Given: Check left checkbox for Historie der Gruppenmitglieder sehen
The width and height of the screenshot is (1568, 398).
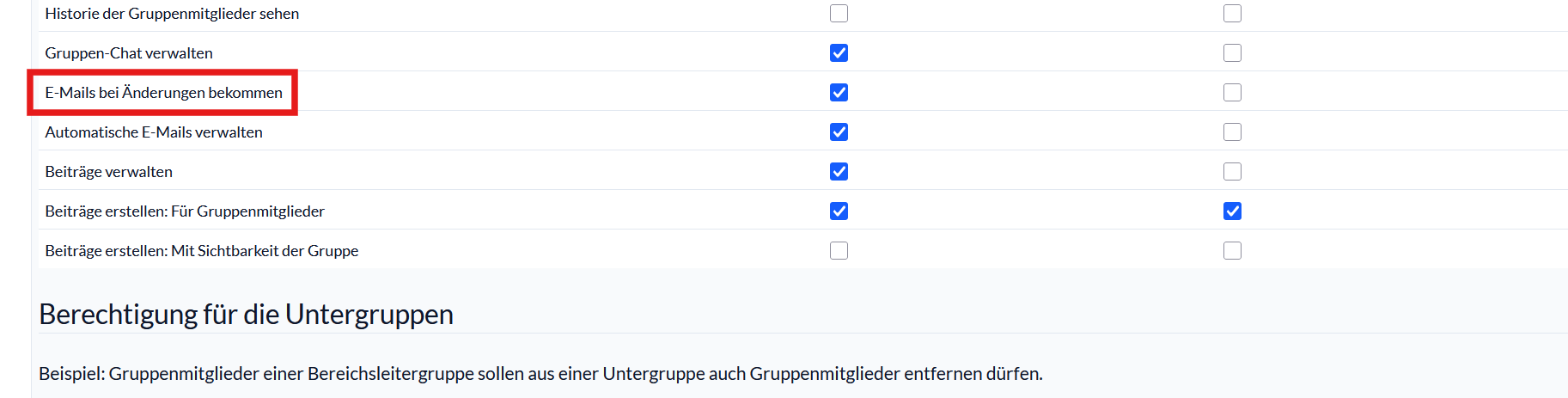Looking at the screenshot, I should point(839,14).
